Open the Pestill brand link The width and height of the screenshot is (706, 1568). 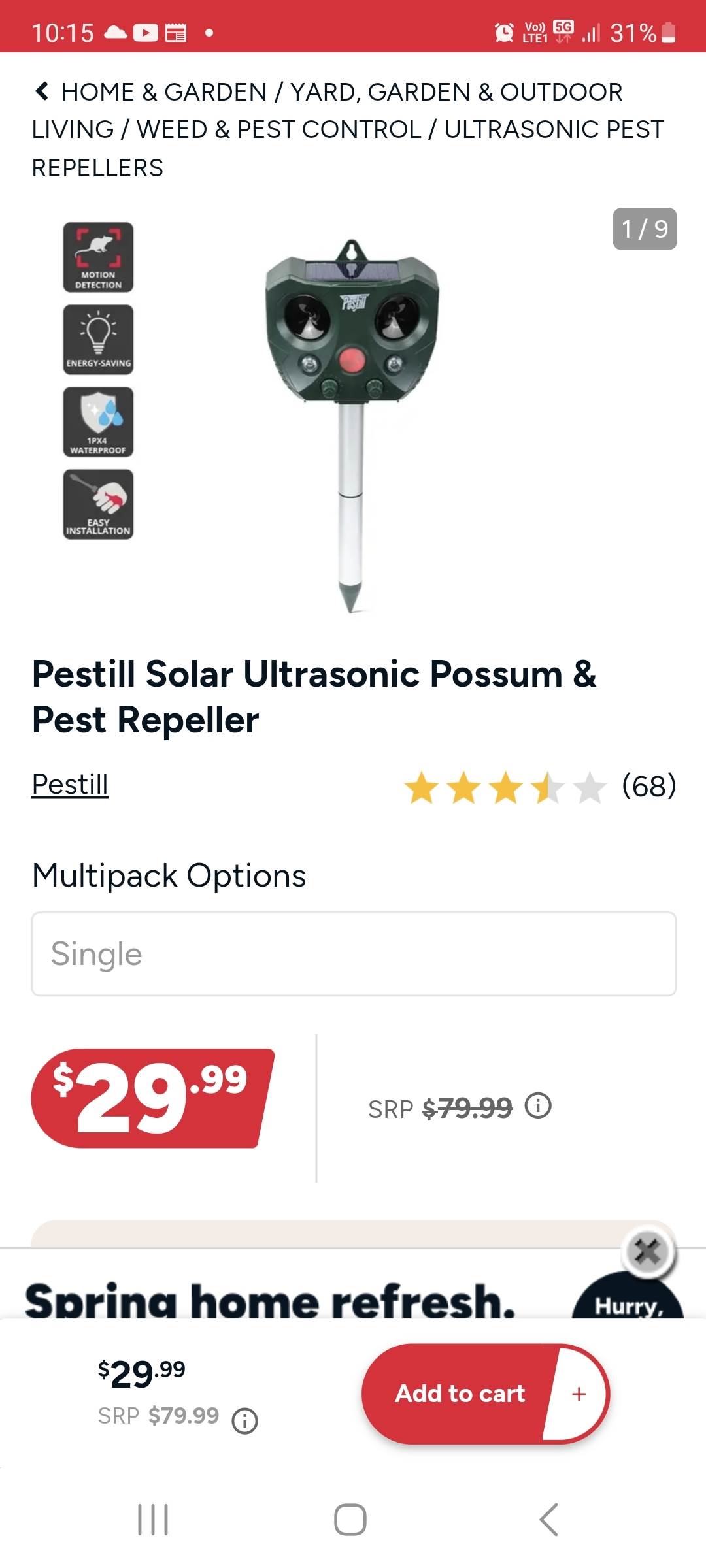pos(70,784)
